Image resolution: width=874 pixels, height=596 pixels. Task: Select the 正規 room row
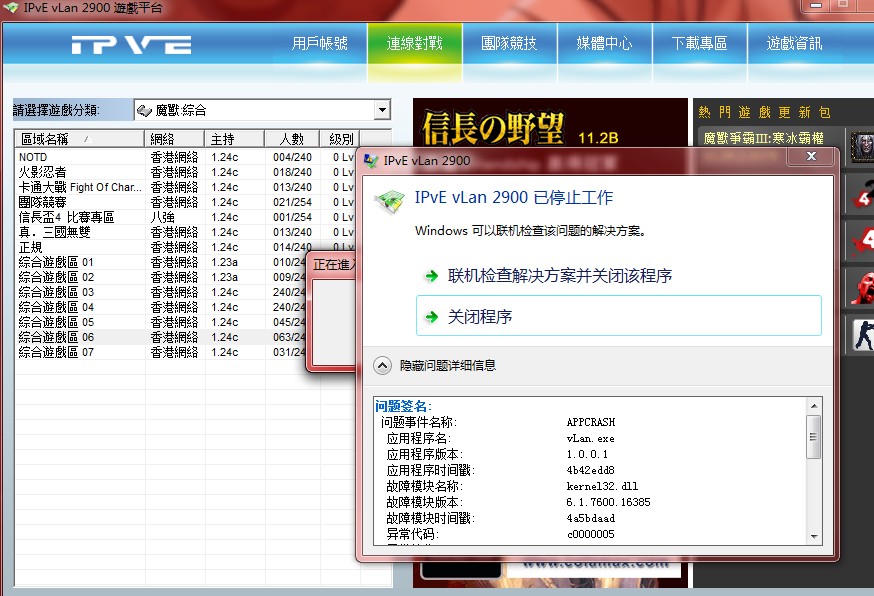pos(186,247)
